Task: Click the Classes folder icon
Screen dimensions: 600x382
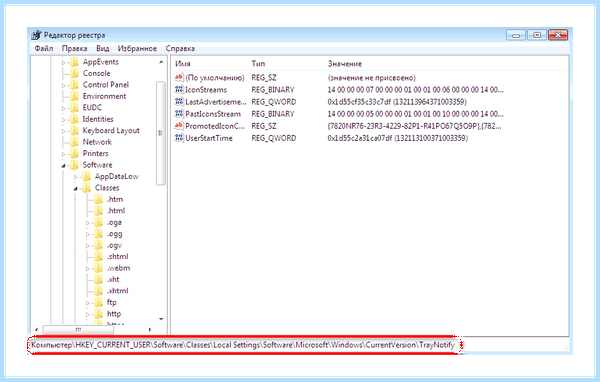Action: tap(87, 188)
